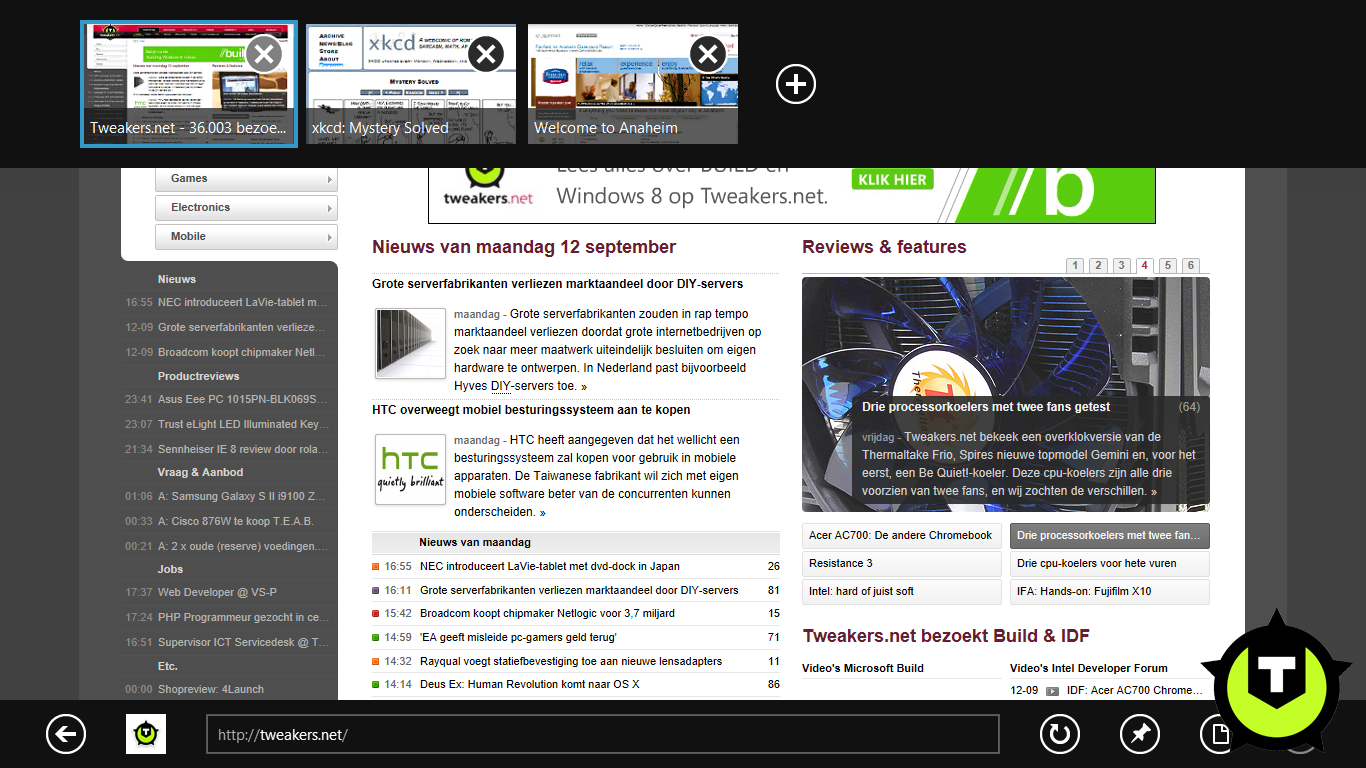Click the Tweakers site icon beside the address bar
Viewport: 1366px width, 768px height.
[146, 734]
